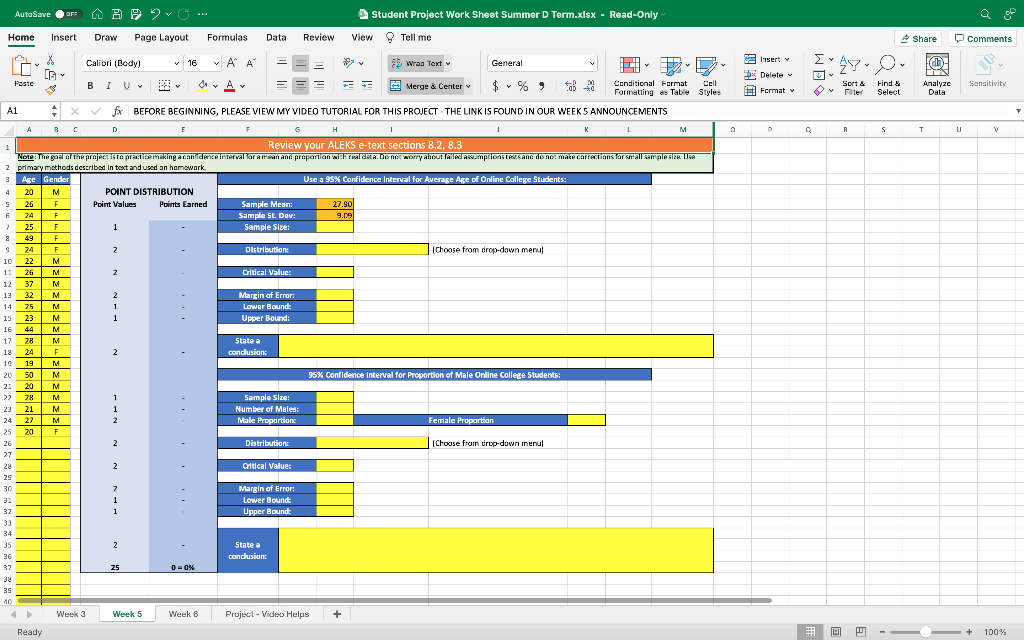This screenshot has height=640, width=1024.
Task: Click the Percent Style icon
Action: (x=522, y=86)
